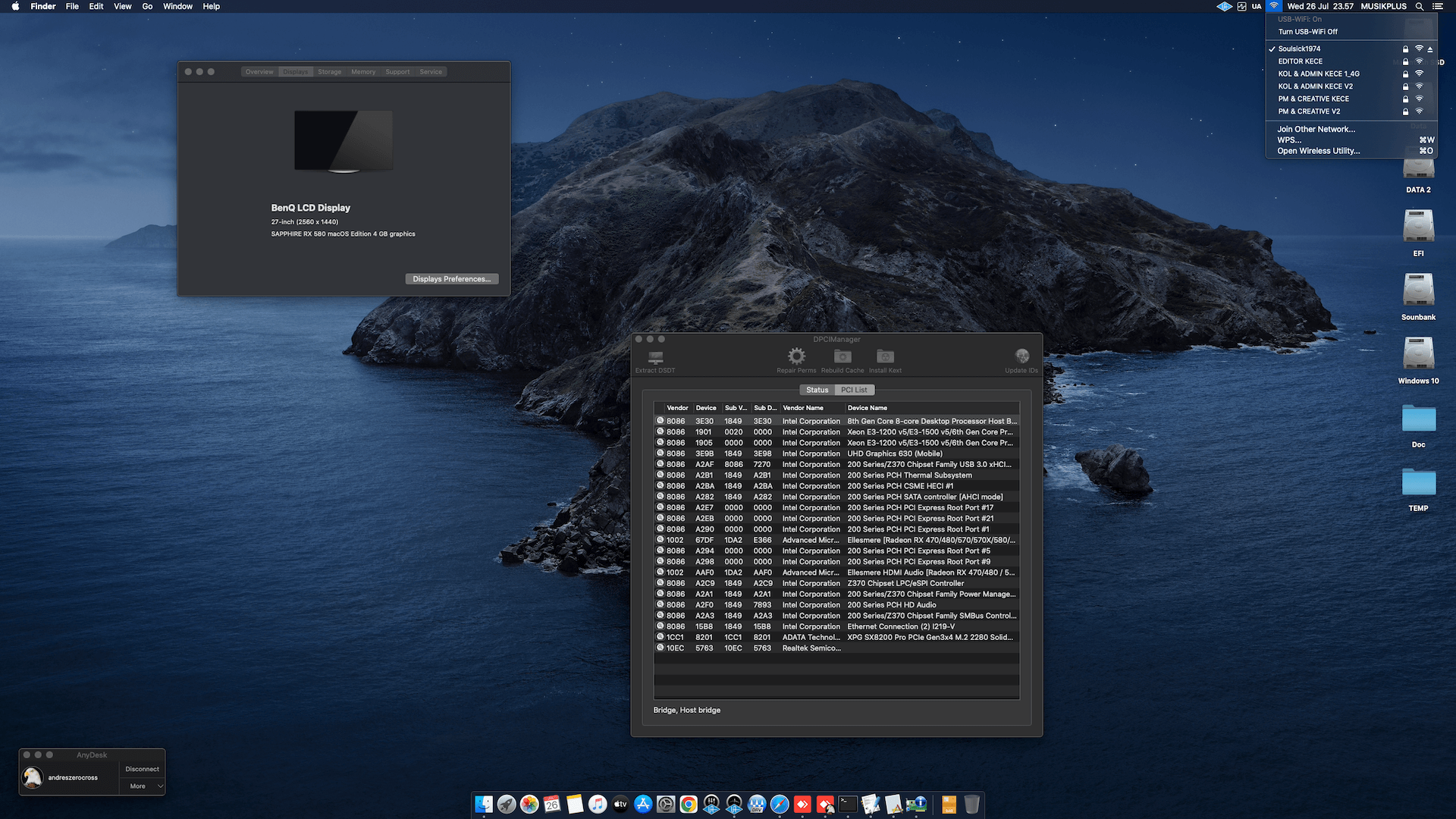The width and height of the screenshot is (1456, 819).
Task: Open Music app in the Dock
Action: click(598, 804)
